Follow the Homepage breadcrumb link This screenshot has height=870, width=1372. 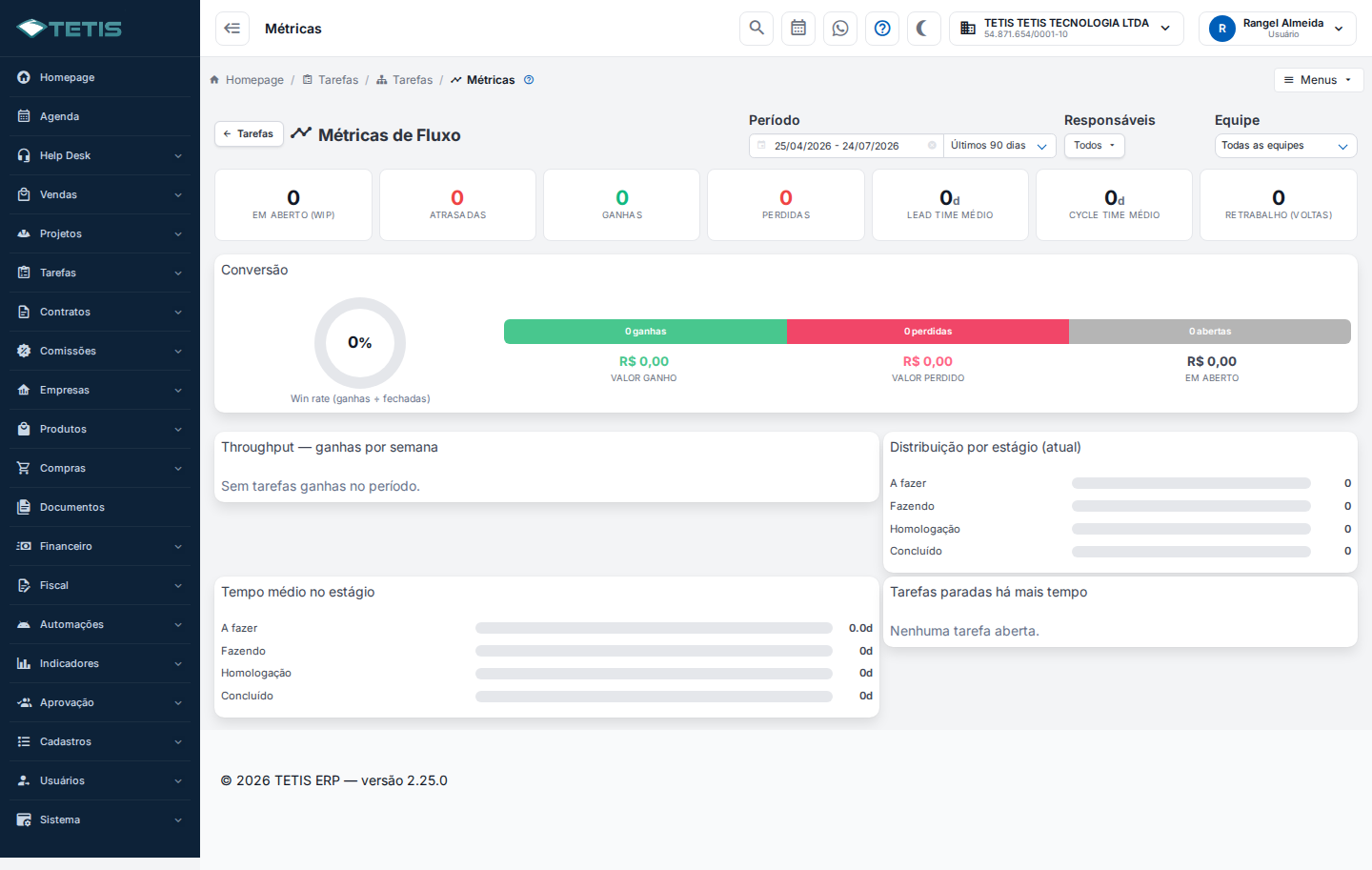coord(247,80)
